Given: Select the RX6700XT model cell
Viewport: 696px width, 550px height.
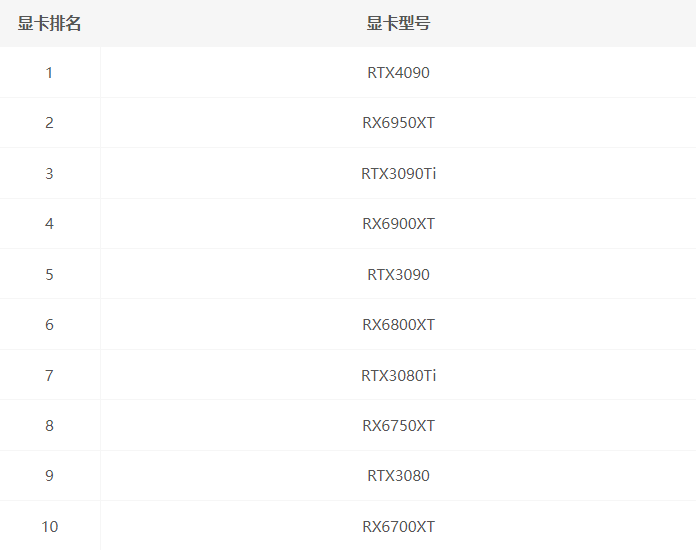Looking at the screenshot, I should [398, 526].
